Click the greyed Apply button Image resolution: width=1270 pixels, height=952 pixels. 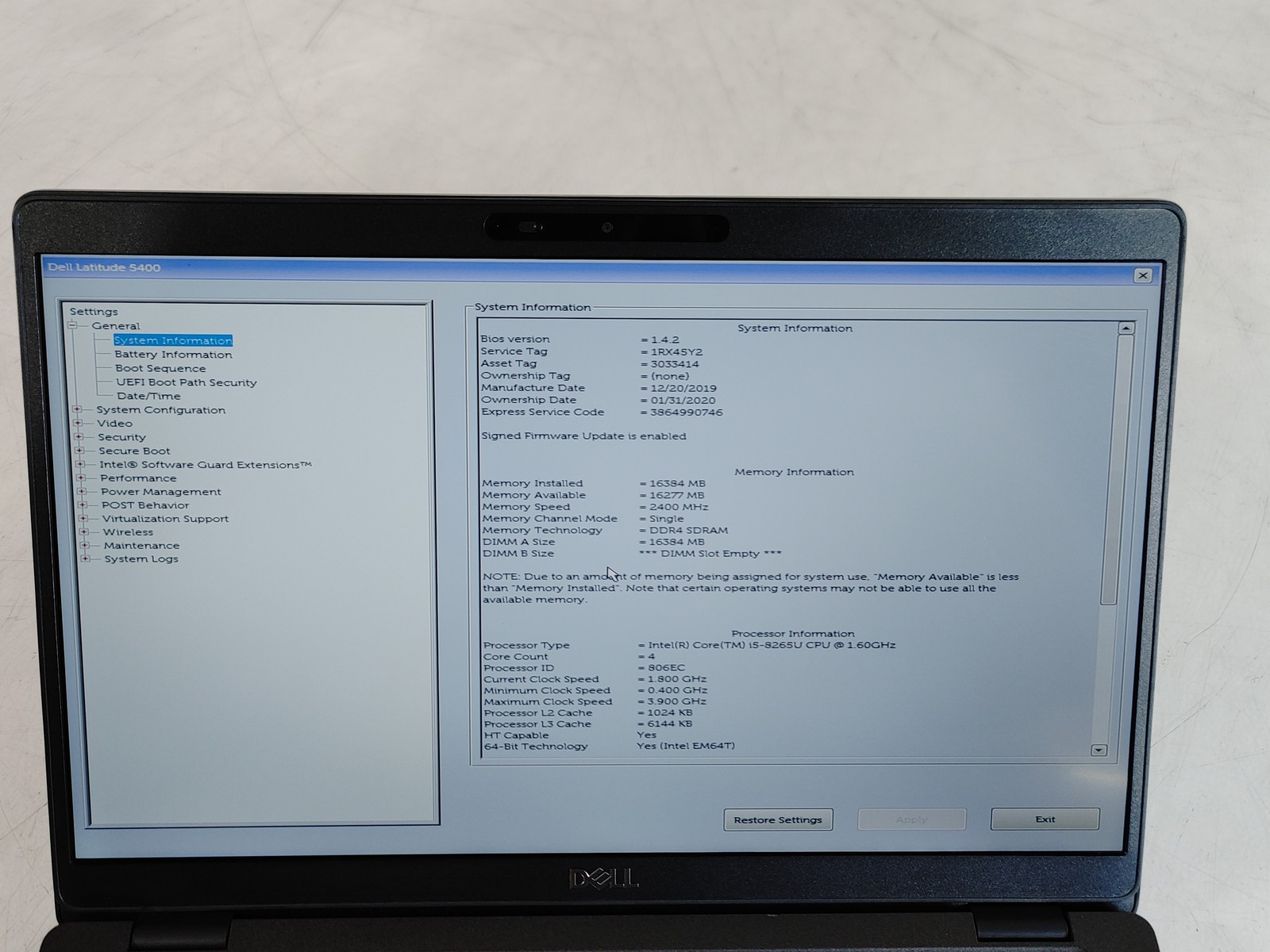tap(911, 820)
